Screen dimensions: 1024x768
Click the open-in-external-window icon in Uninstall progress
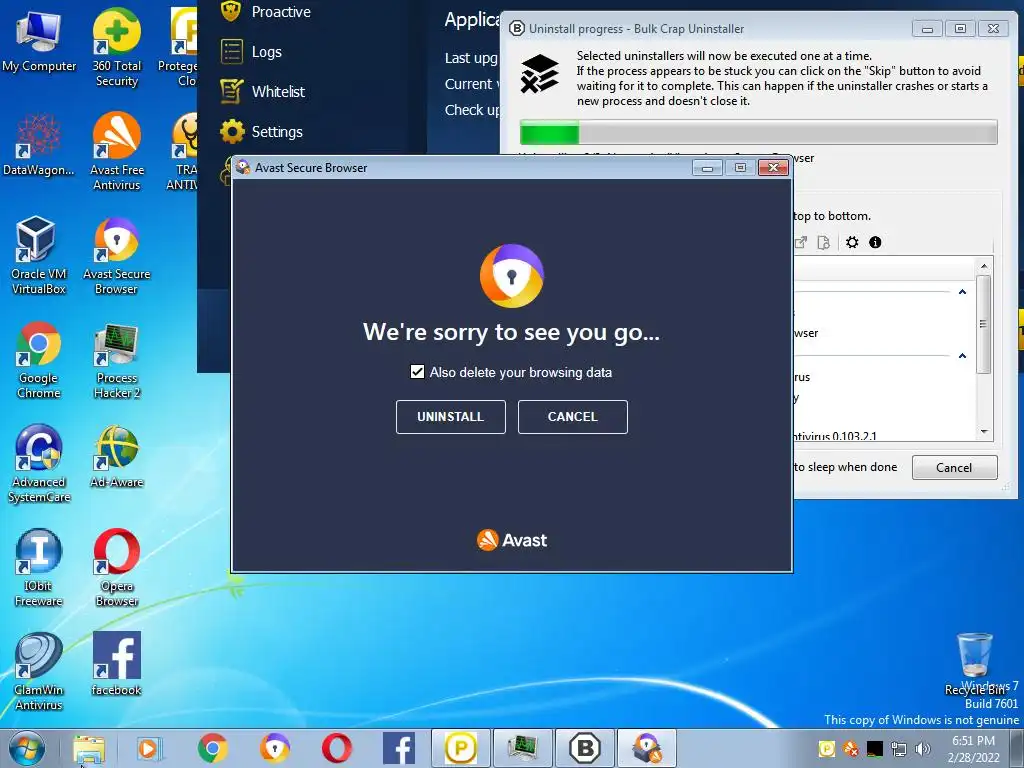(801, 242)
